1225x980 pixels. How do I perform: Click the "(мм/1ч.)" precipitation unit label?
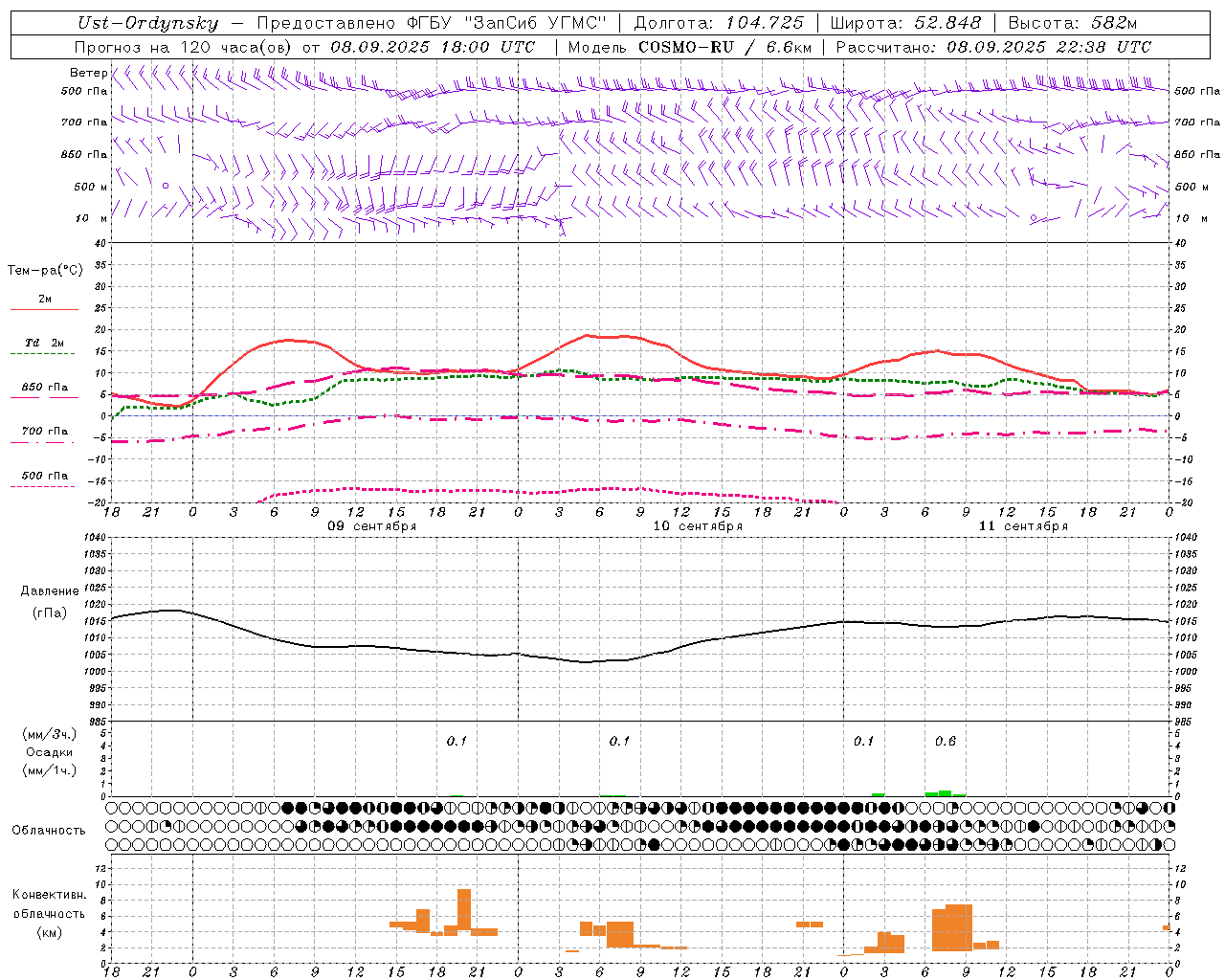(50, 770)
